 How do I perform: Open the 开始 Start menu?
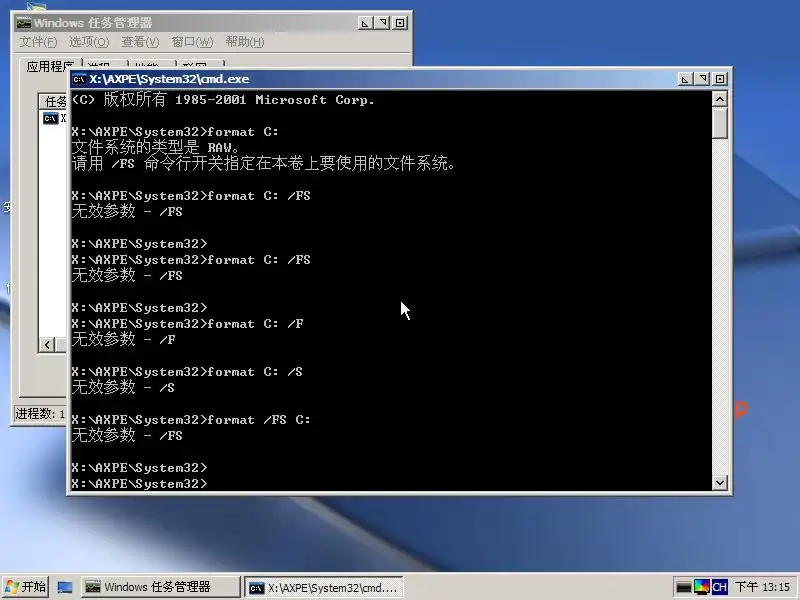coord(25,587)
